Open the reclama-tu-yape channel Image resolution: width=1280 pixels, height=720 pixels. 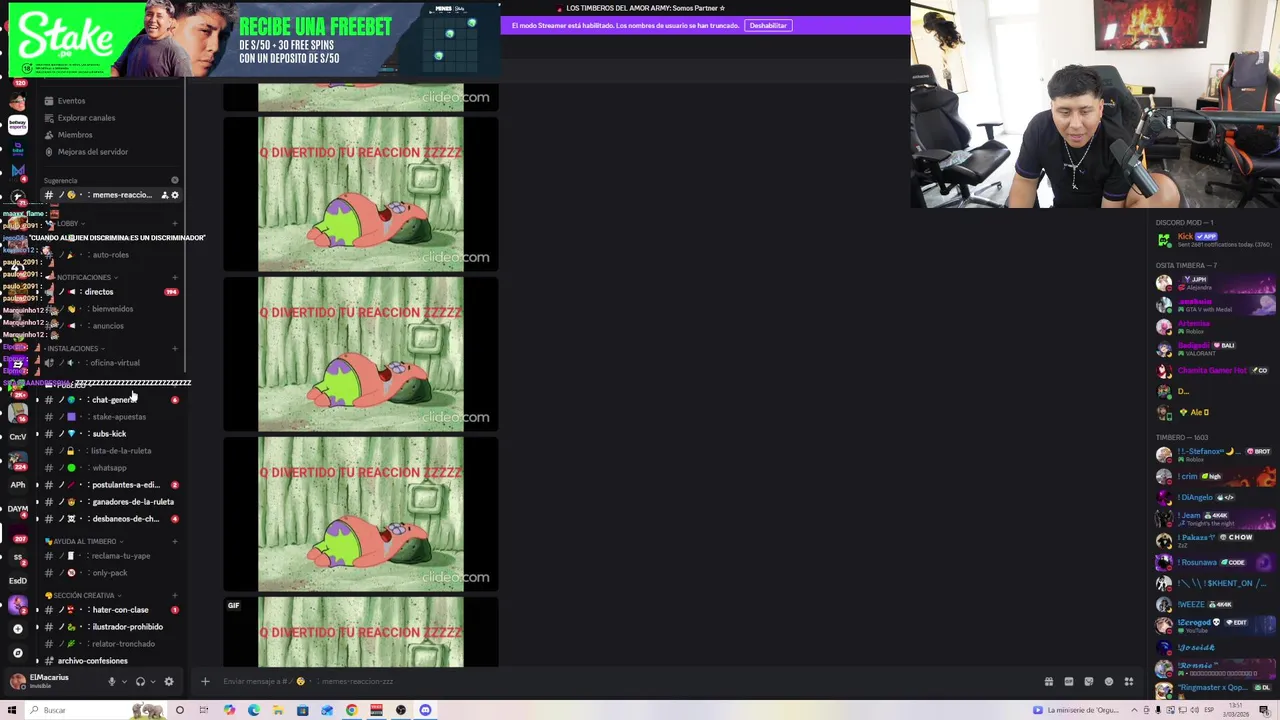(110, 556)
